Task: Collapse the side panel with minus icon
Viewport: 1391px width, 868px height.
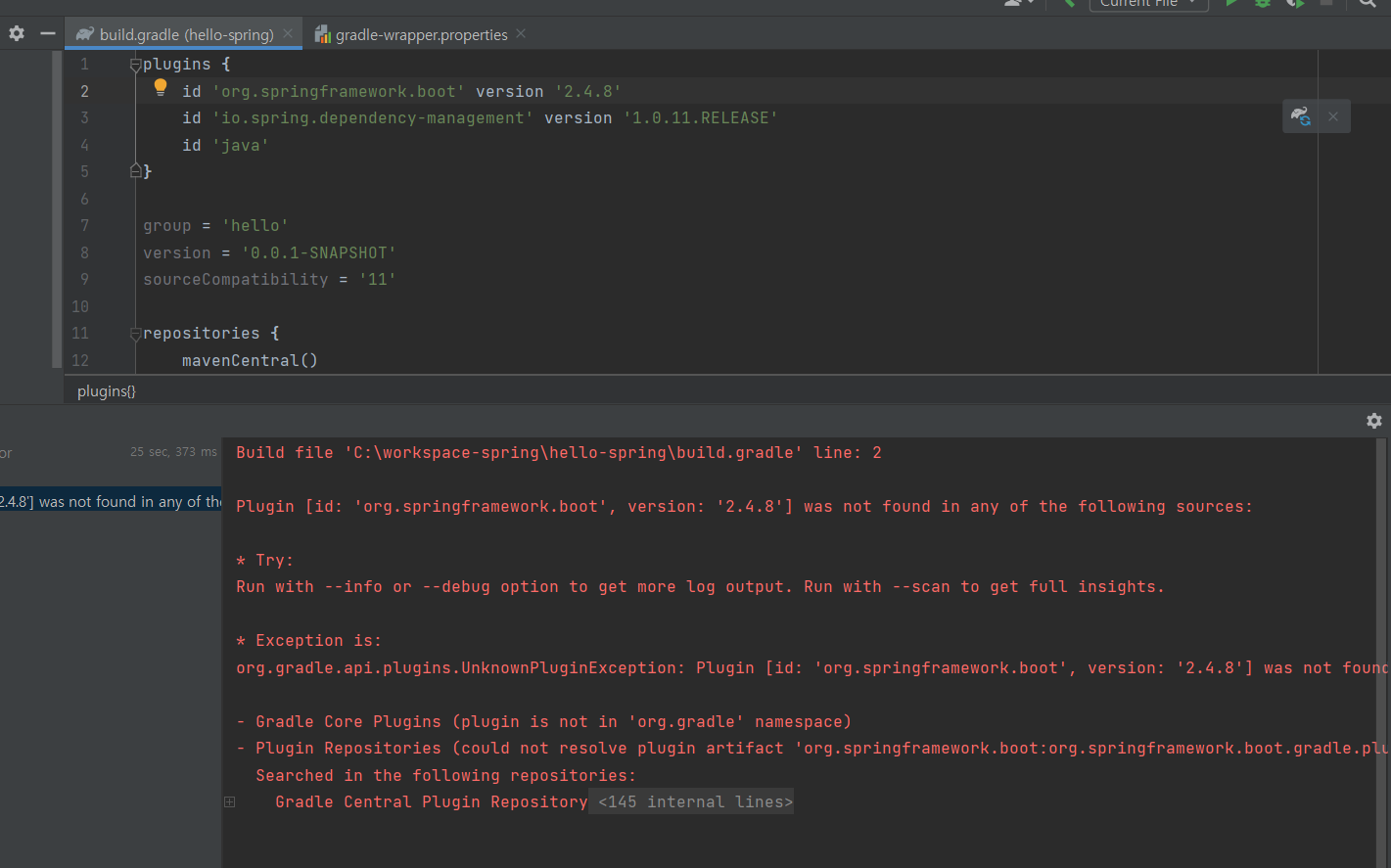Action: (48, 33)
